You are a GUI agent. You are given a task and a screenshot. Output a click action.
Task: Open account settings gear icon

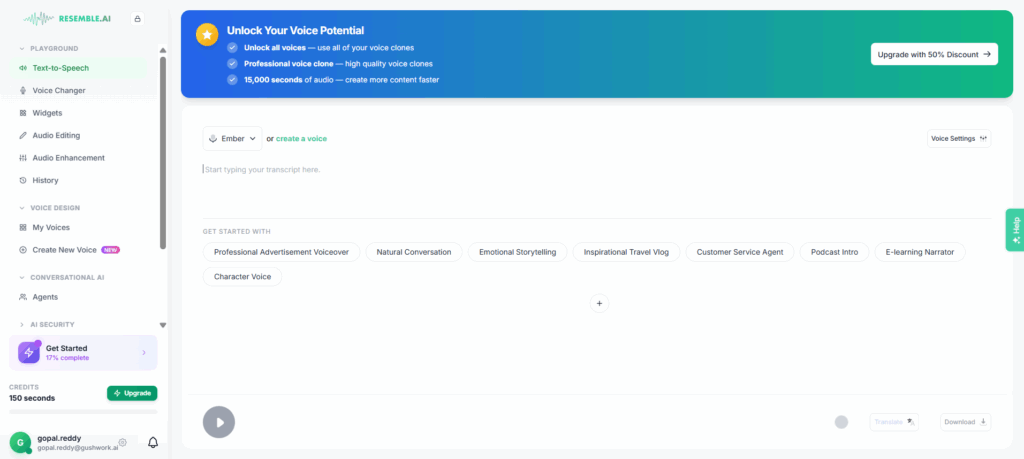(122, 442)
